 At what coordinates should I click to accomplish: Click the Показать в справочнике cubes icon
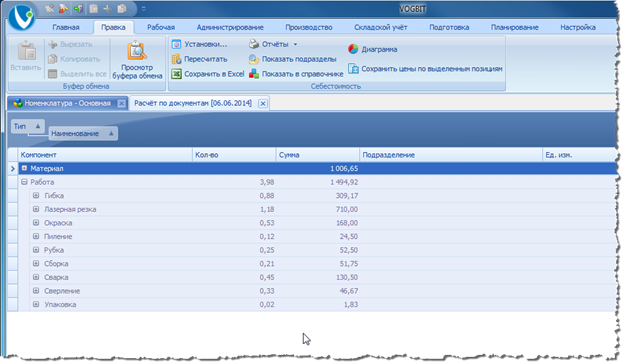tap(254, 74)
